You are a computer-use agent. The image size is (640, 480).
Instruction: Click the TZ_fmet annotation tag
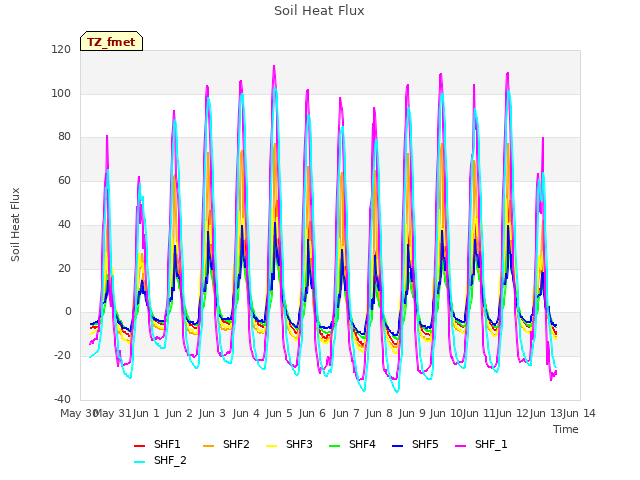pyautogui.click(x=111, y=42)
